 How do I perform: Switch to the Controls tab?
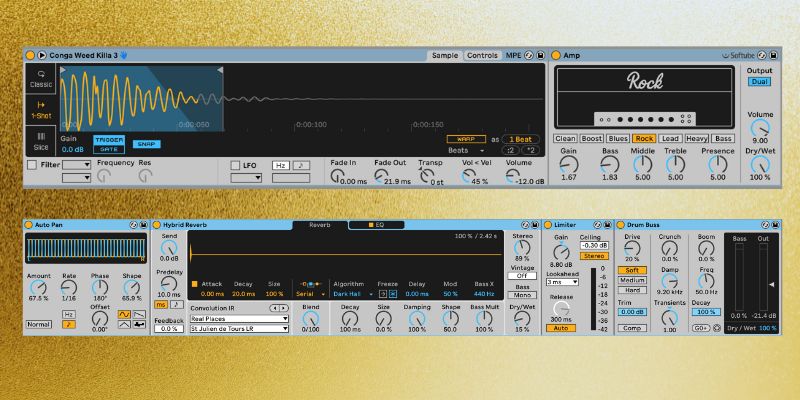482,56
